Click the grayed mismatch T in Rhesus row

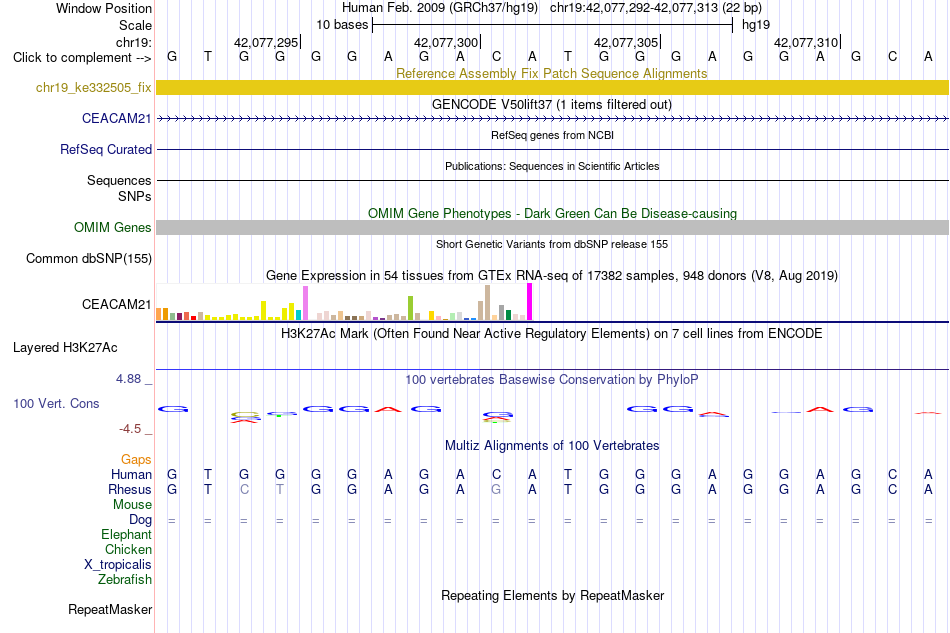280,489
